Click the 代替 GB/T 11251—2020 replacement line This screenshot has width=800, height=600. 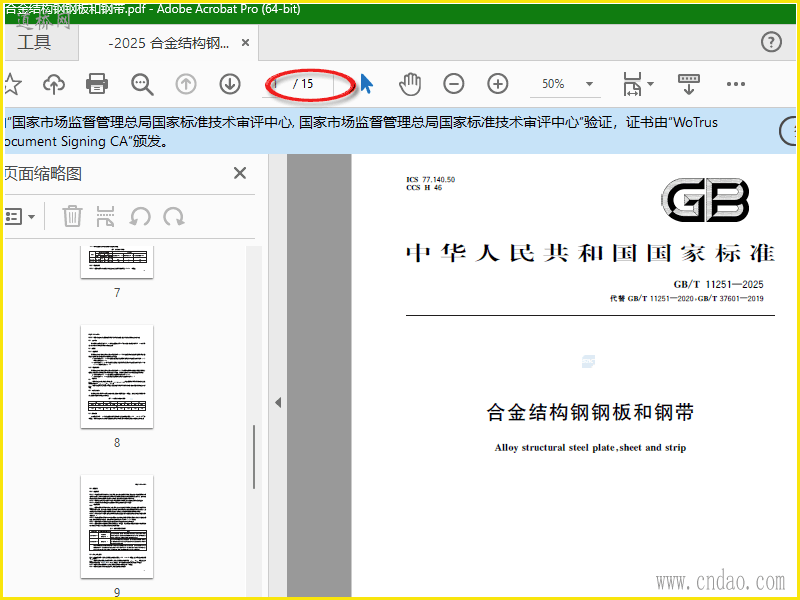coord(687,298)
